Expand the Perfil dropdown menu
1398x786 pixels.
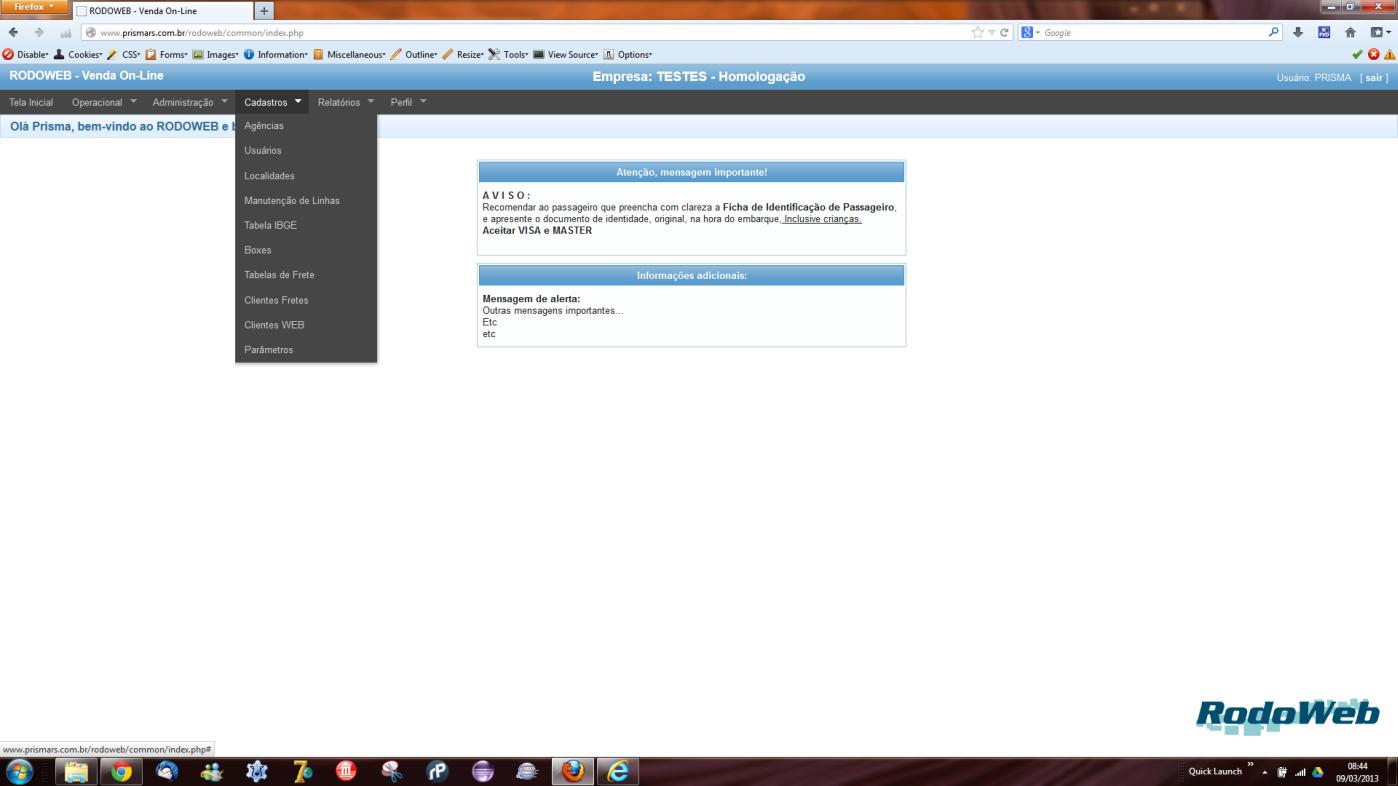coord(408,102)
